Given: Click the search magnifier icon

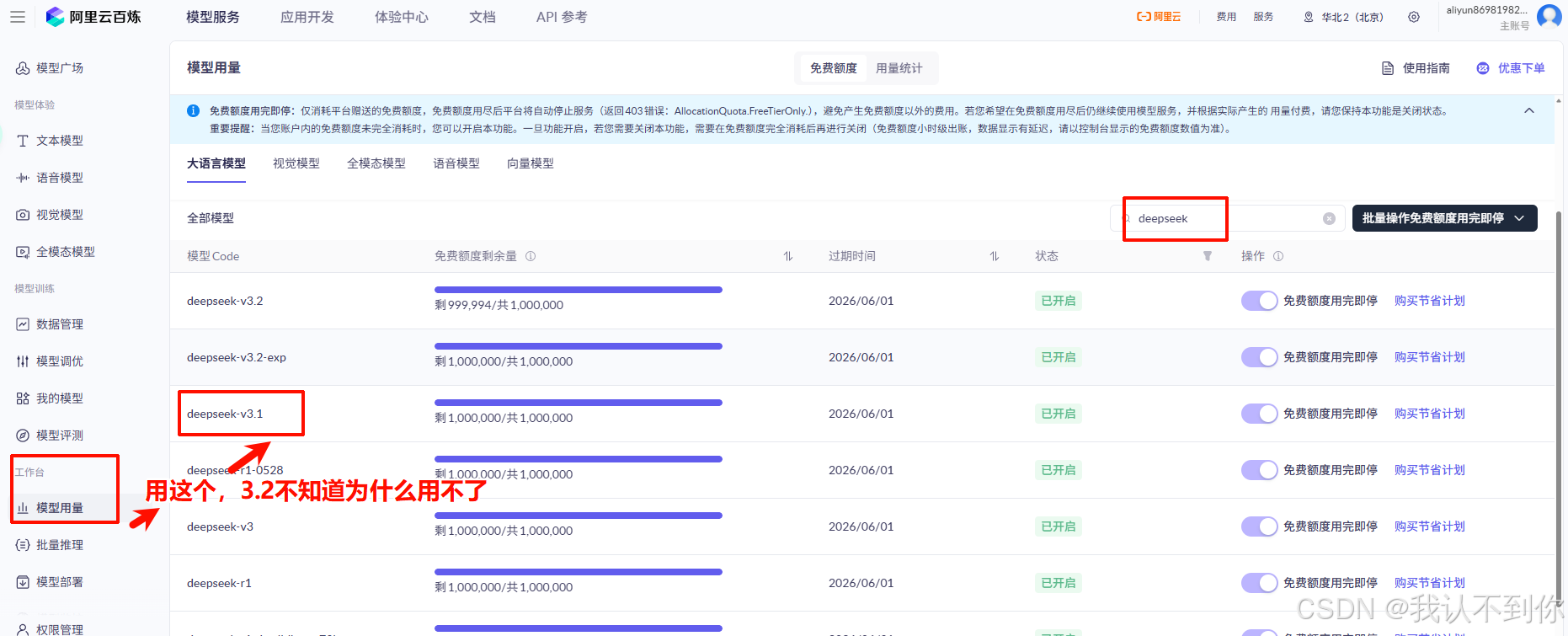Looking at the screenshot, I should (1126, 218).
